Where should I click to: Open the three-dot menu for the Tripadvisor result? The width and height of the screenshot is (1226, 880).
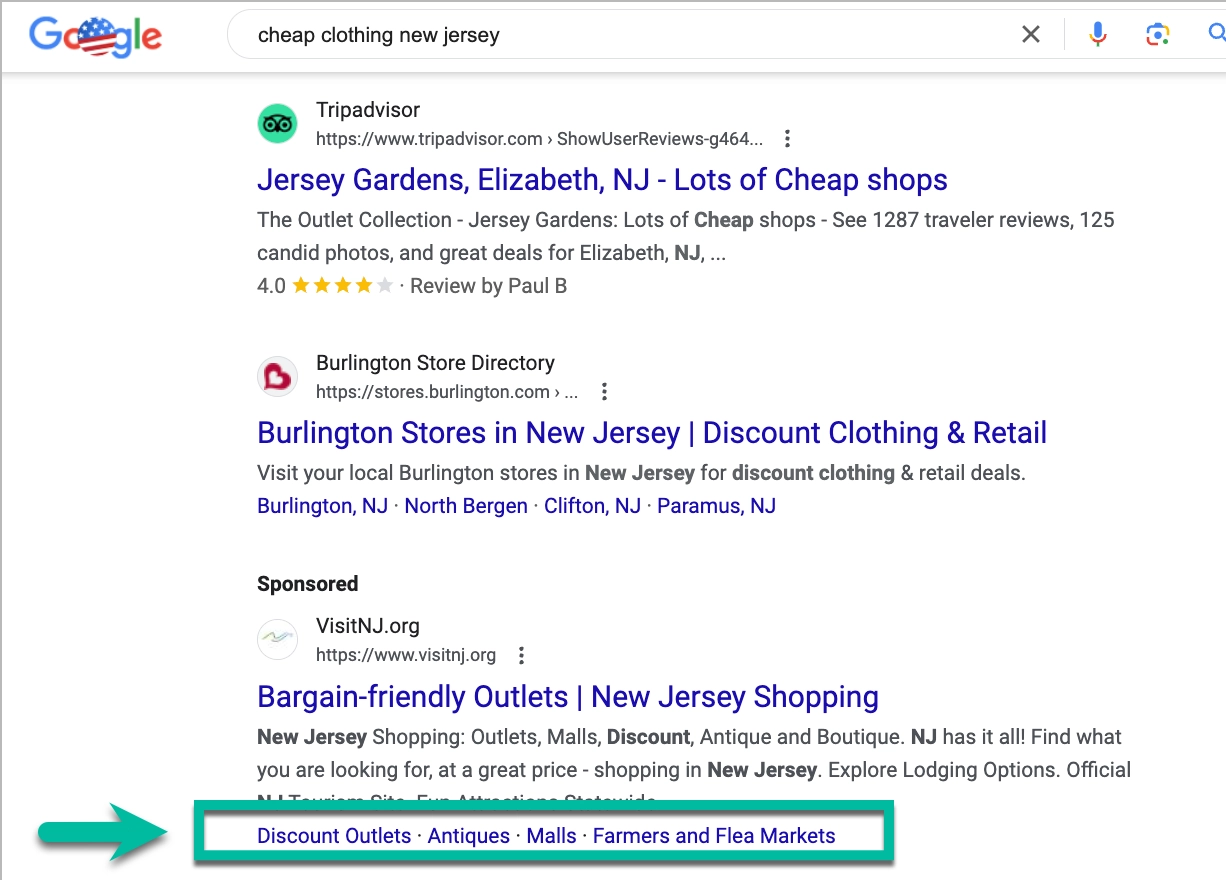click(787, 139)
